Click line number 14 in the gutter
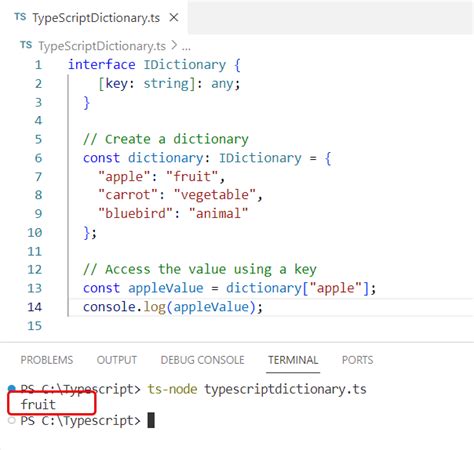Screen dimensions: 474x450 (x=35, y=307)
